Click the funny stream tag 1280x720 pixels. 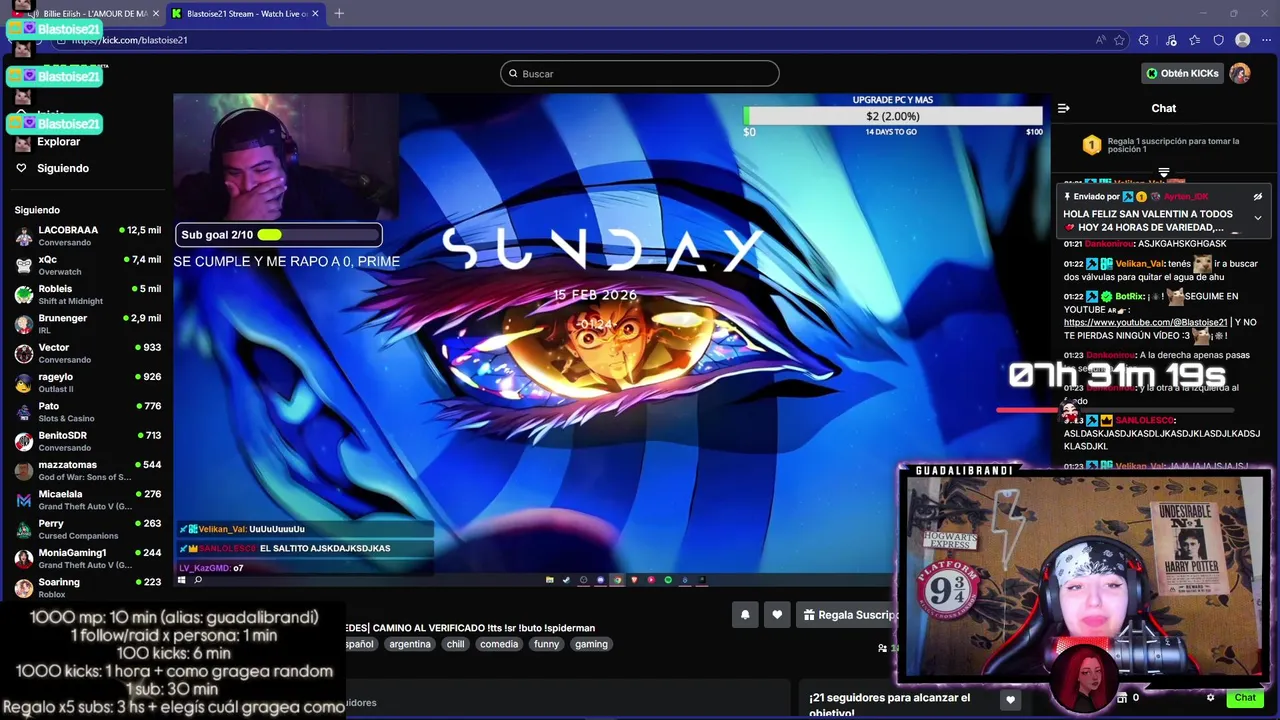tap(547, 644)
